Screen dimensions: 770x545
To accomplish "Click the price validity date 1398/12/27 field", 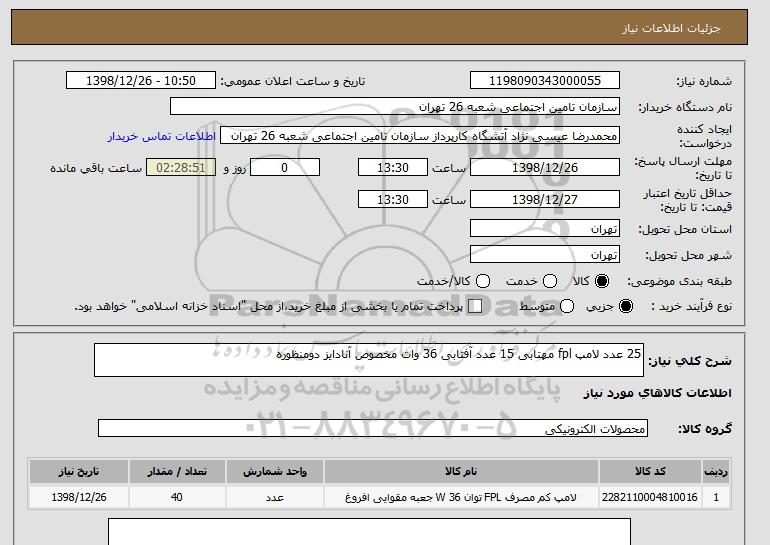I will tap(545, 199).
